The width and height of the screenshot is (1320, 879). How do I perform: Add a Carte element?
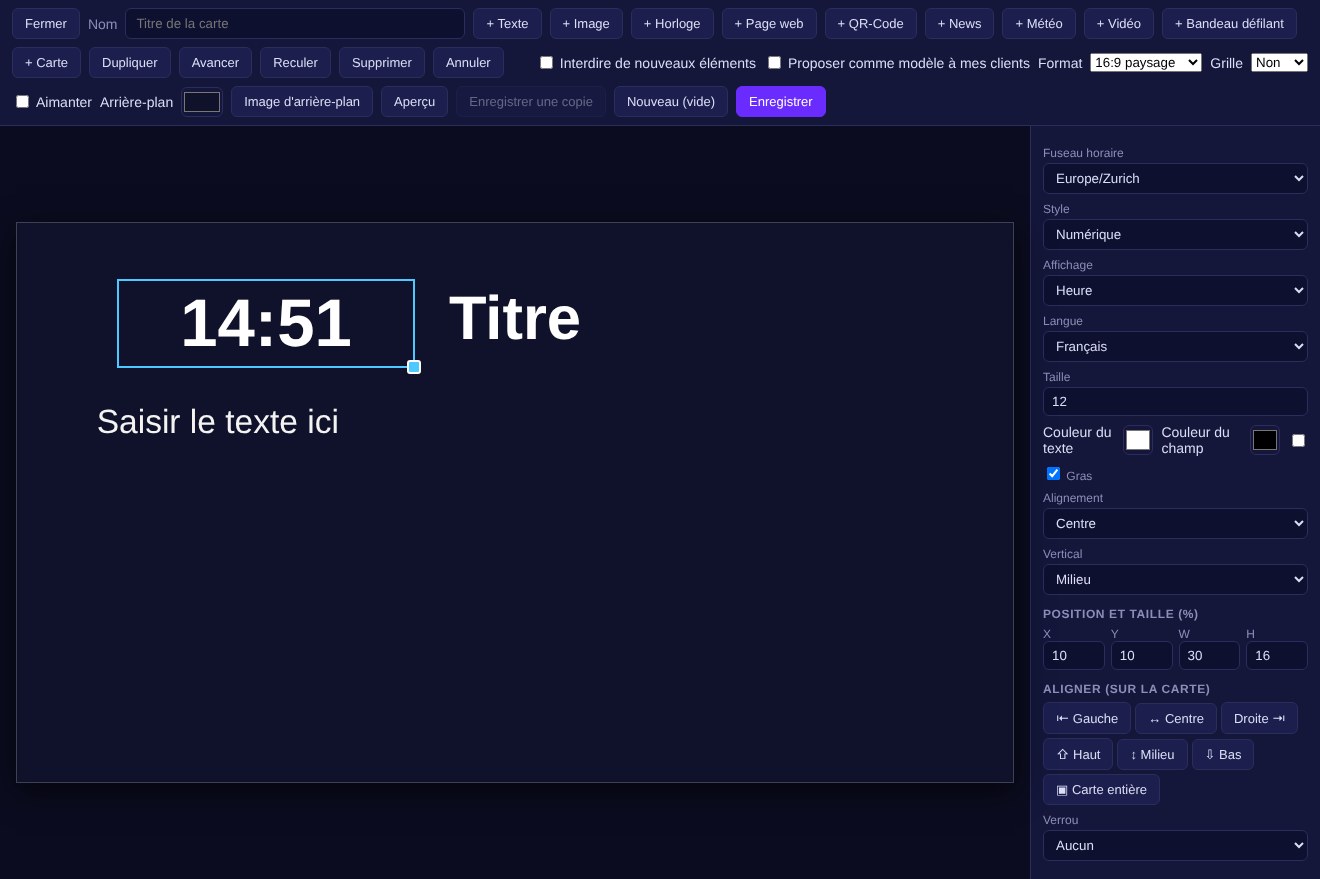pyautogui.click(x=46, y=63)
